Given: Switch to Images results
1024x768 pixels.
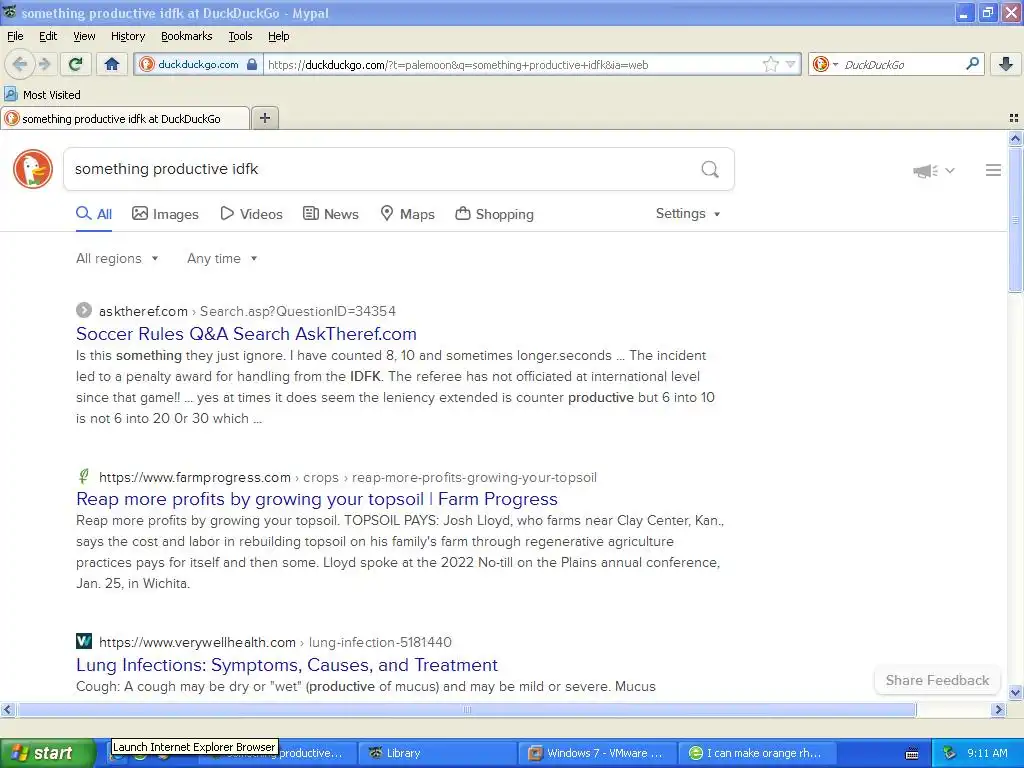Looking at the screenshot, I should (165, 214).
